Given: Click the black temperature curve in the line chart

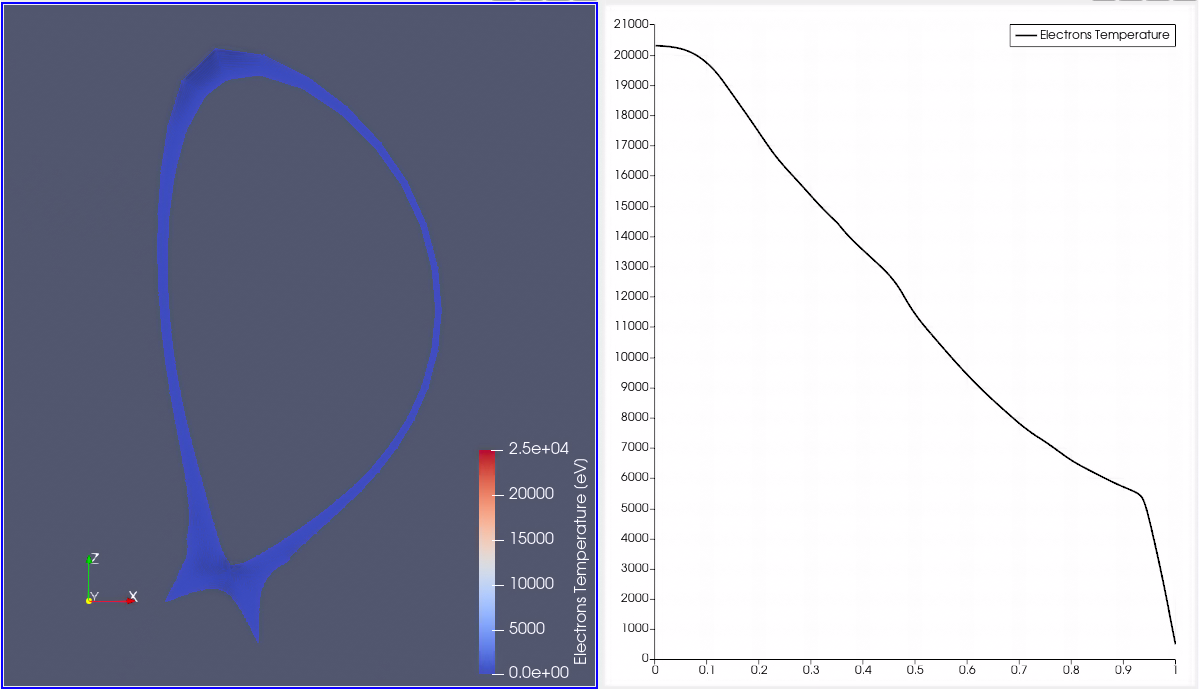Looking at the screenshot, I should click(x=915, y=316).
